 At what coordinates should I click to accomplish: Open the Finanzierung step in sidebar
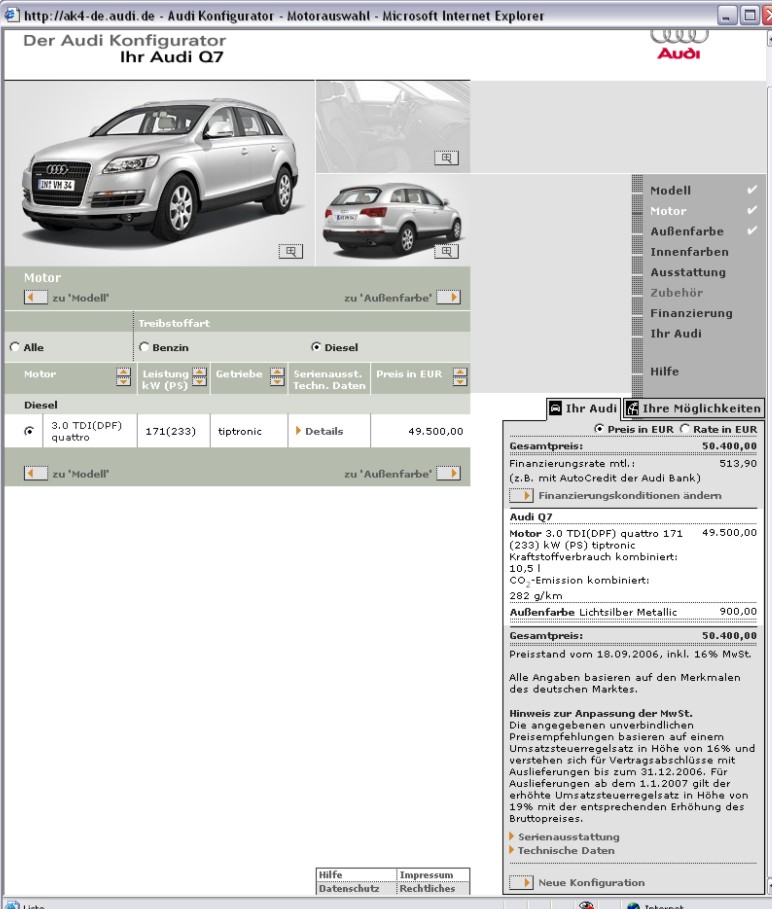click(691, 313)
